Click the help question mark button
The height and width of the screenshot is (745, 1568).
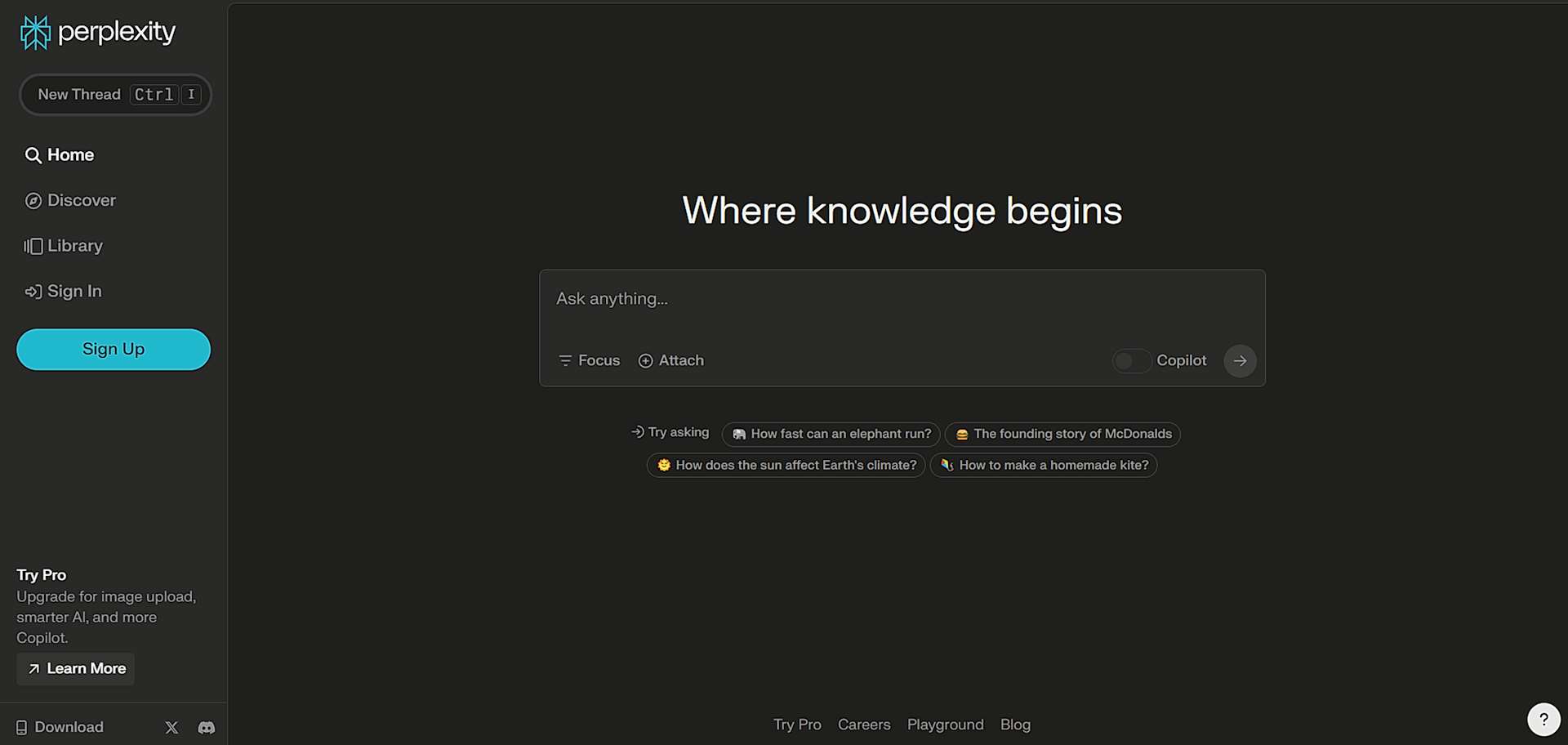[1543, 719]
